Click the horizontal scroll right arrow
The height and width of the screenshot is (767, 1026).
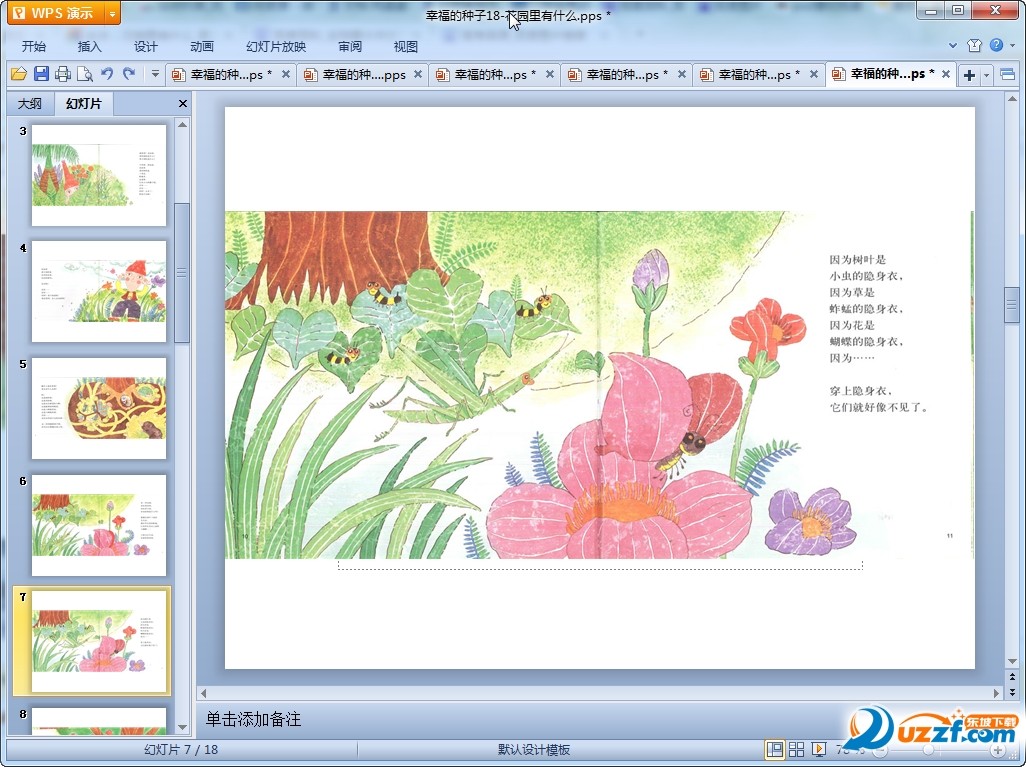pos(997,693)
